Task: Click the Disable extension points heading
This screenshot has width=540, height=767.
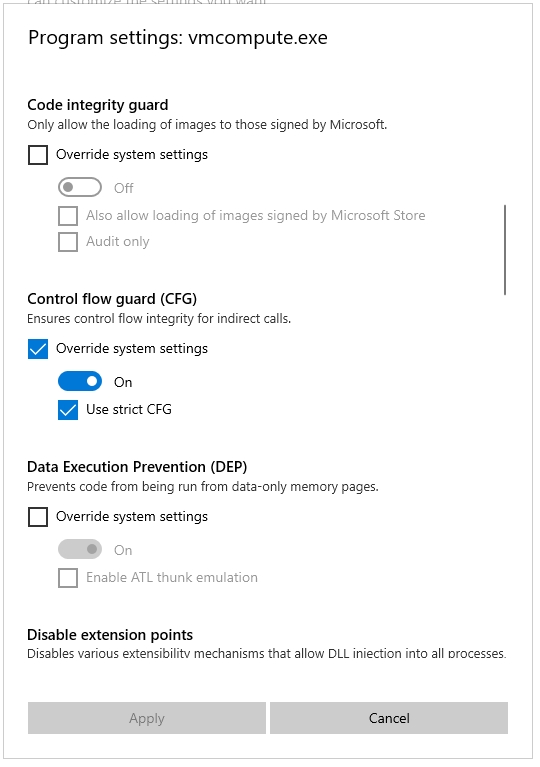Action: tap(110, 635)
